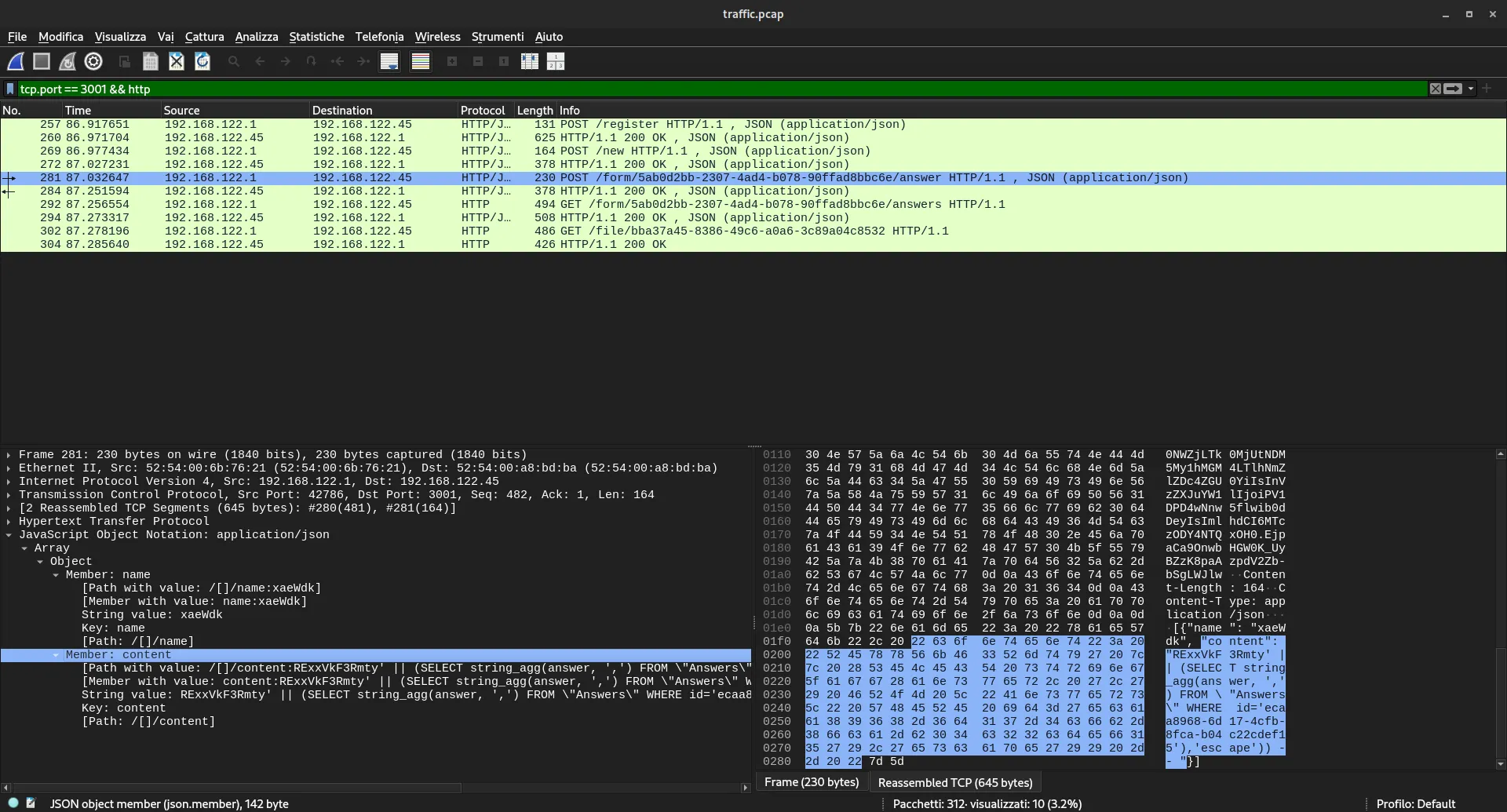The width and height of the screenshot is (1507, 812).
Task: Close the capture file with the X document icon
Action: (x=176, y=61)
